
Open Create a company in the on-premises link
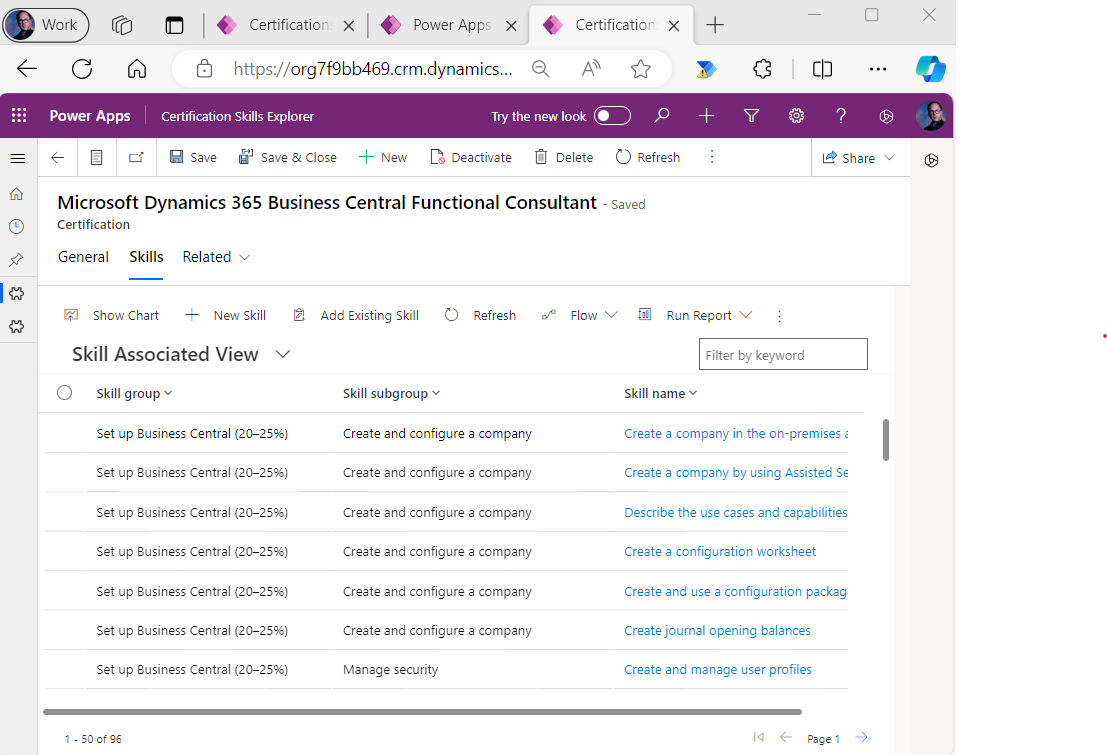point(736,434)
